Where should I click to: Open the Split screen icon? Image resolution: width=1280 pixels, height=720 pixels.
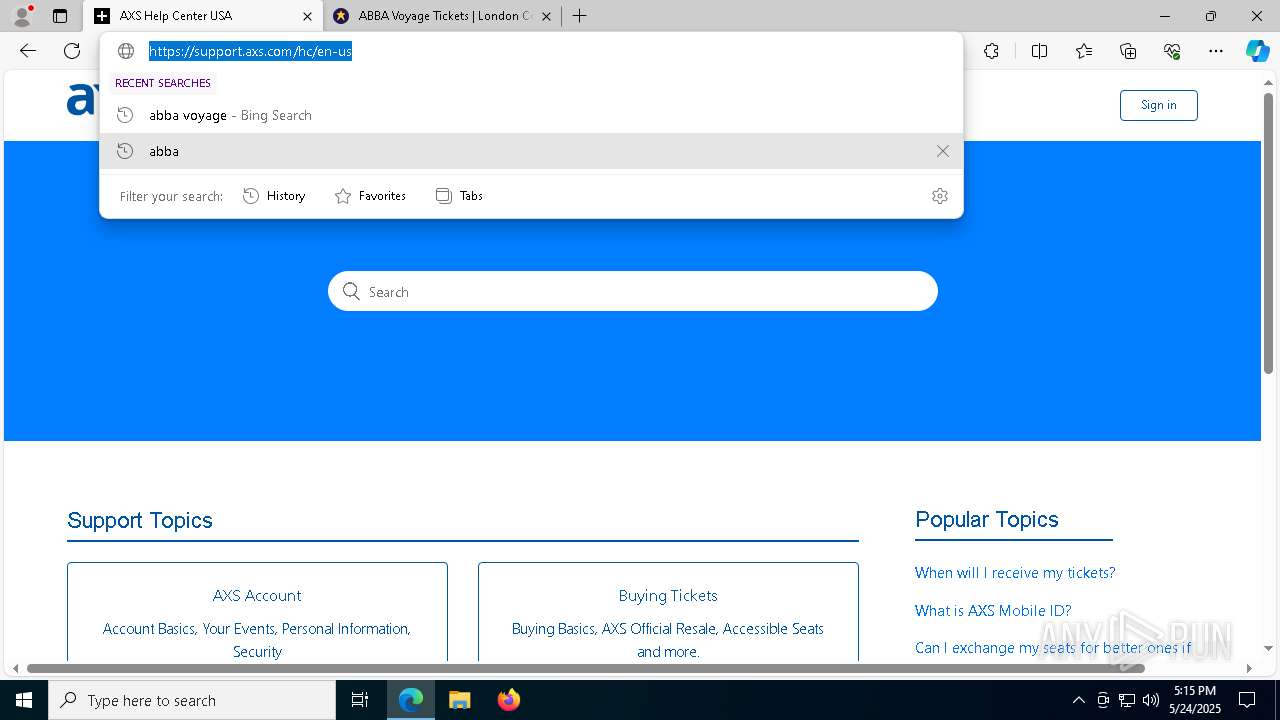tap(1039, 51)
